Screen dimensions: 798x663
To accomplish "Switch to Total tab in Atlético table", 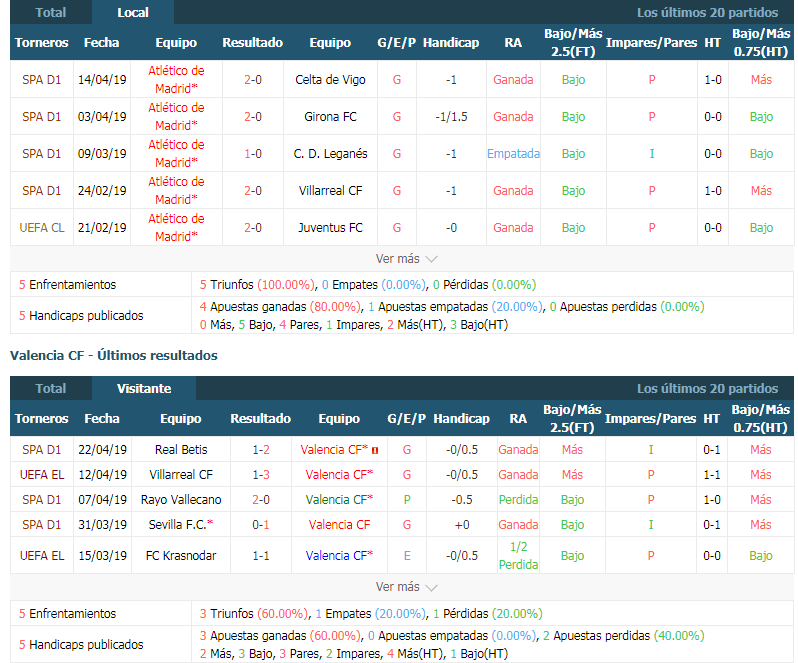I will point(50,12).
